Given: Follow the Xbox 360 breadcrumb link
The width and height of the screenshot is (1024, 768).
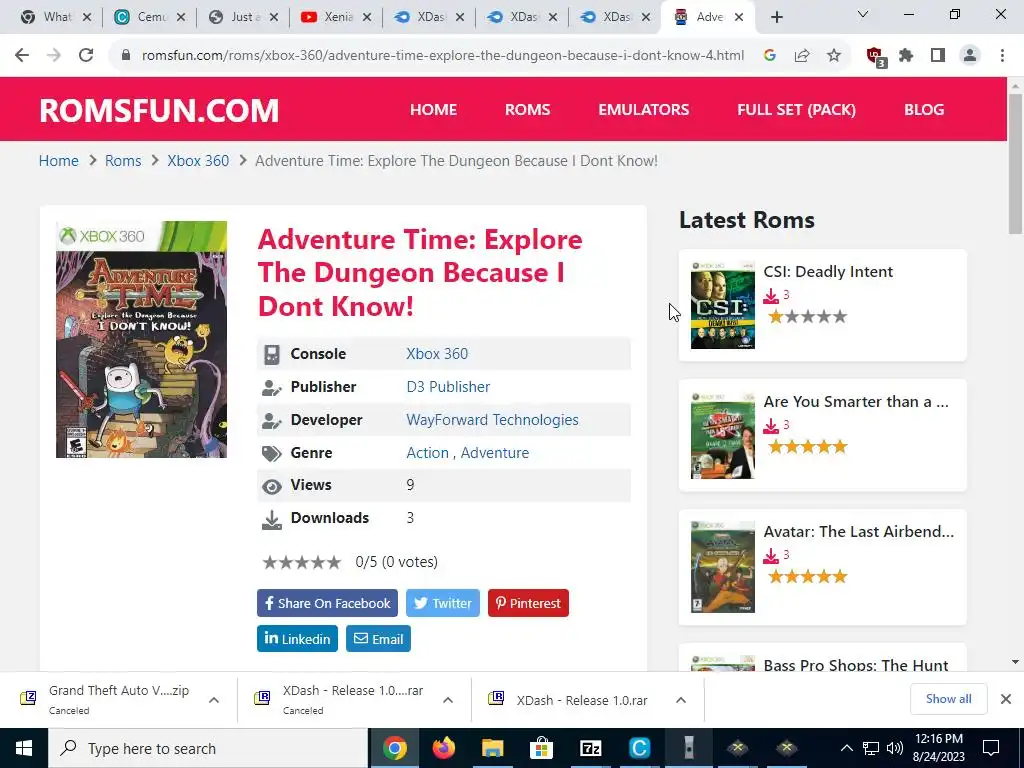Looking at the screenshot, I should pos(198,161).
